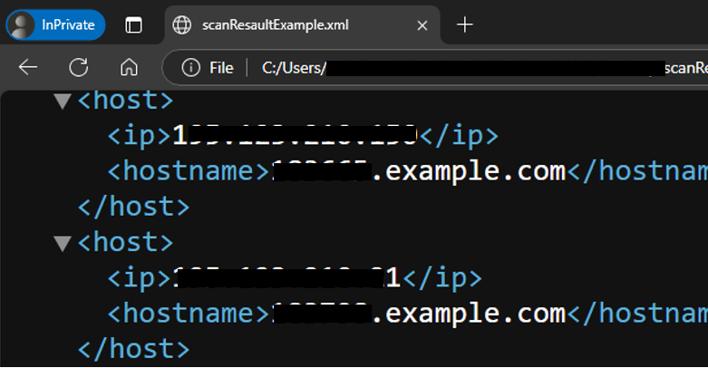The width and height of the screenshot is (708, 368).
Task: Click second example.com hostname text
Action: [470, 314]
